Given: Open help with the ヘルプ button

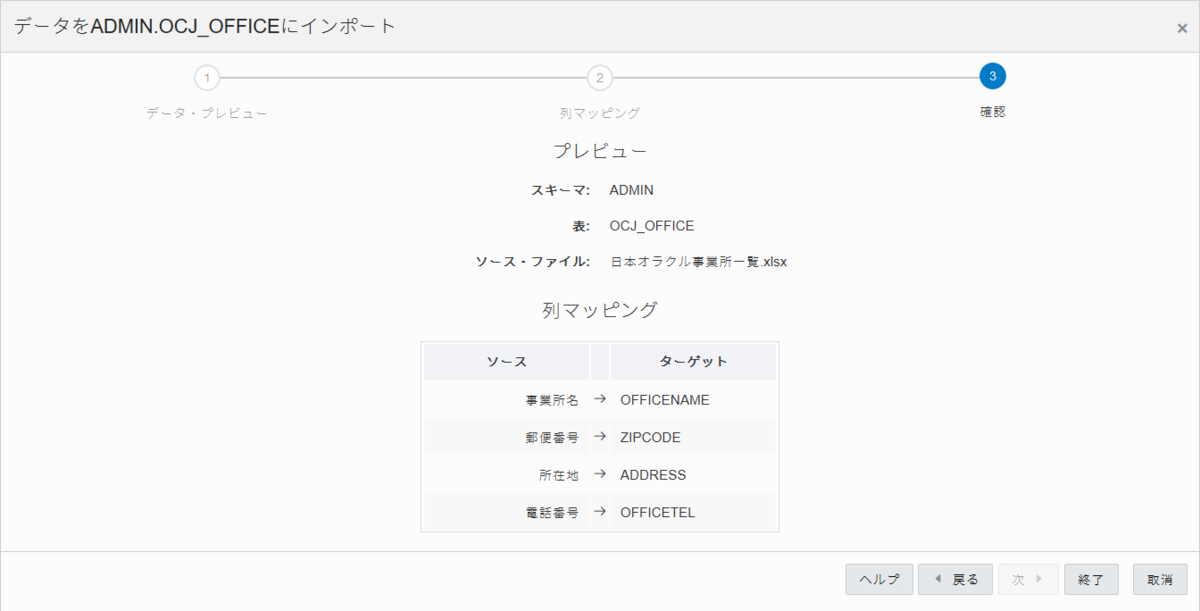Looking at the screenshot, I should (x=879, y=579).
